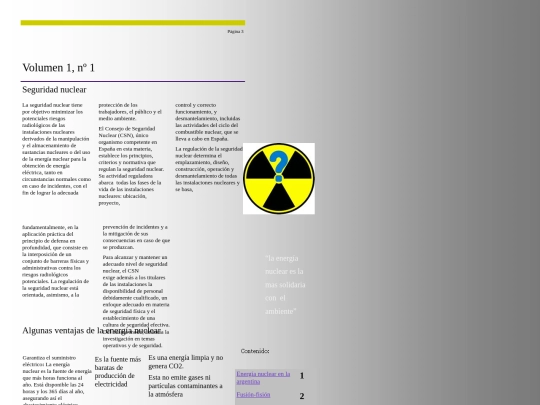Click the 'Página 3' page label
540x405 pixels.
(x=236, y=31)
